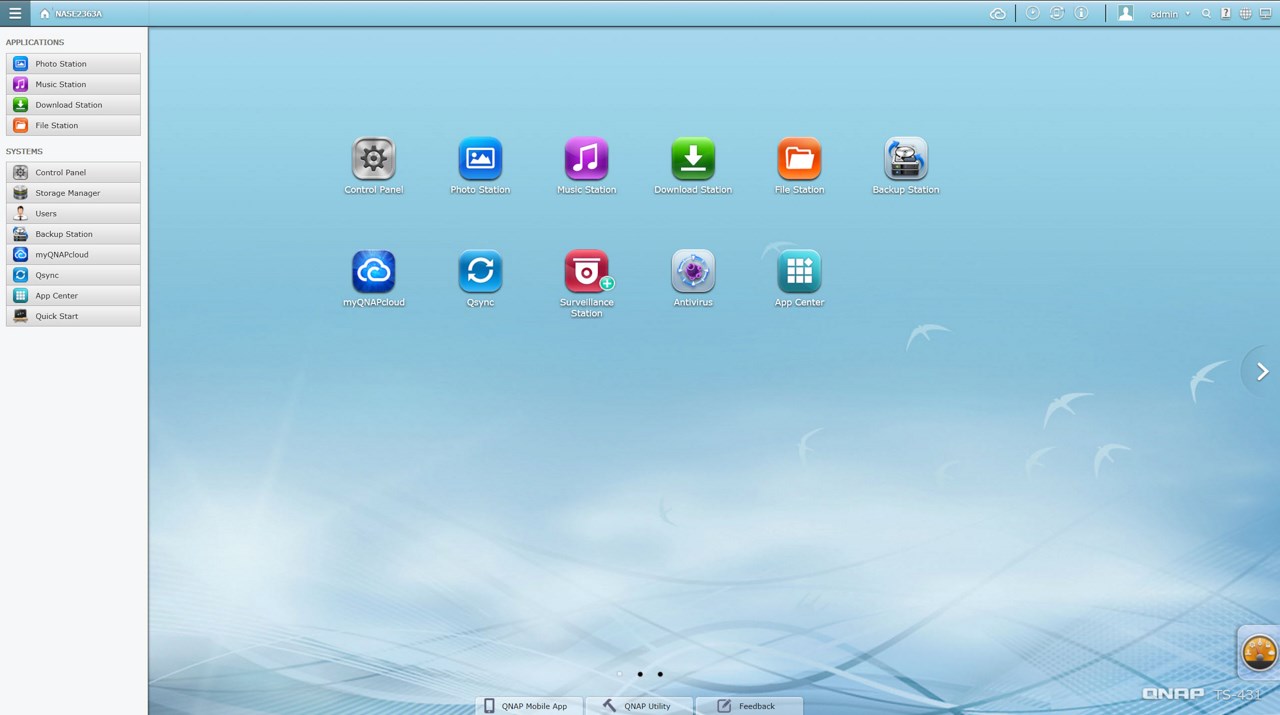Open the dashboard gauge widget

1259,653
